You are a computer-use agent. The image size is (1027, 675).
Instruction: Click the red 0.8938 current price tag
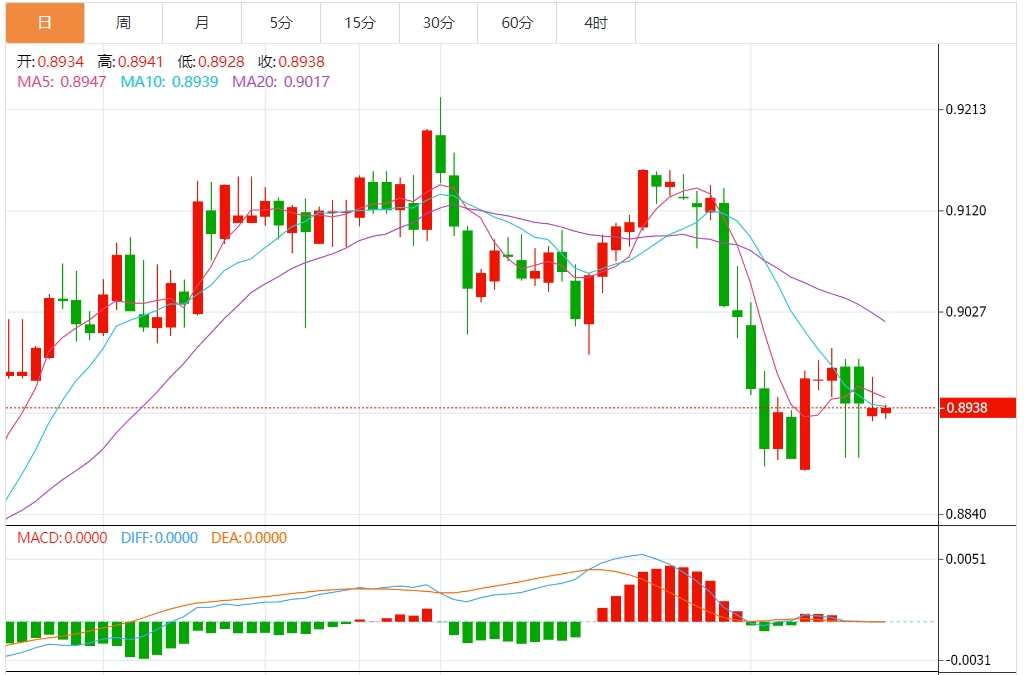[x=977, y=408]
